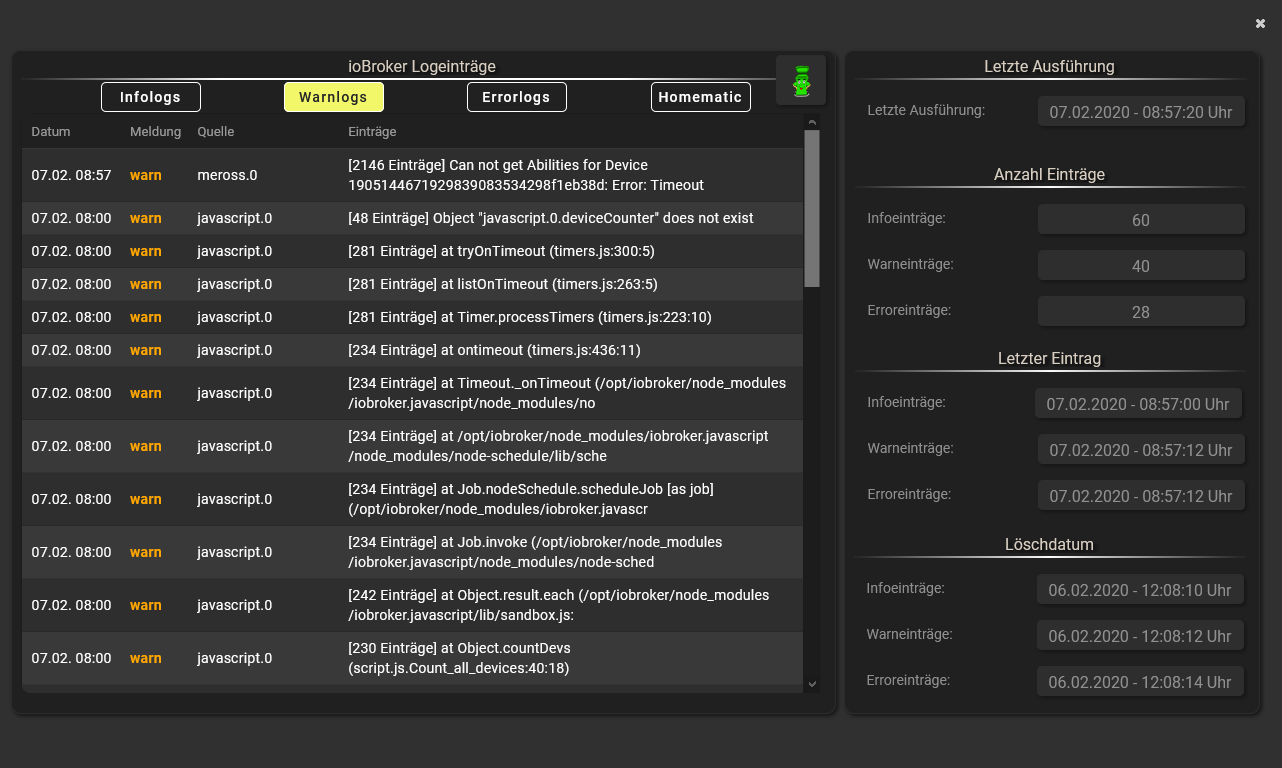Viewport: 1282px width, 768px height.
Task: Click the log list scrollbar thumb
Action: click(812, 208)
